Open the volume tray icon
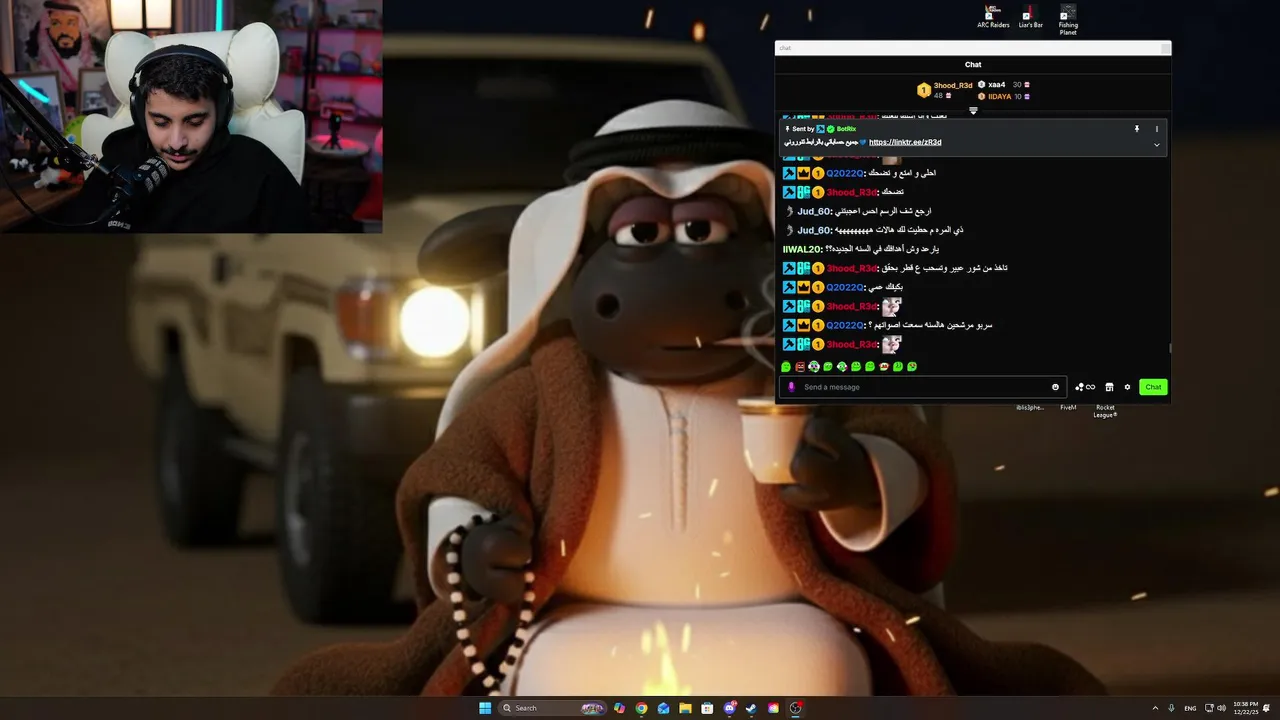Viewport: 1280px width, 720px height. pos(1221,708)
